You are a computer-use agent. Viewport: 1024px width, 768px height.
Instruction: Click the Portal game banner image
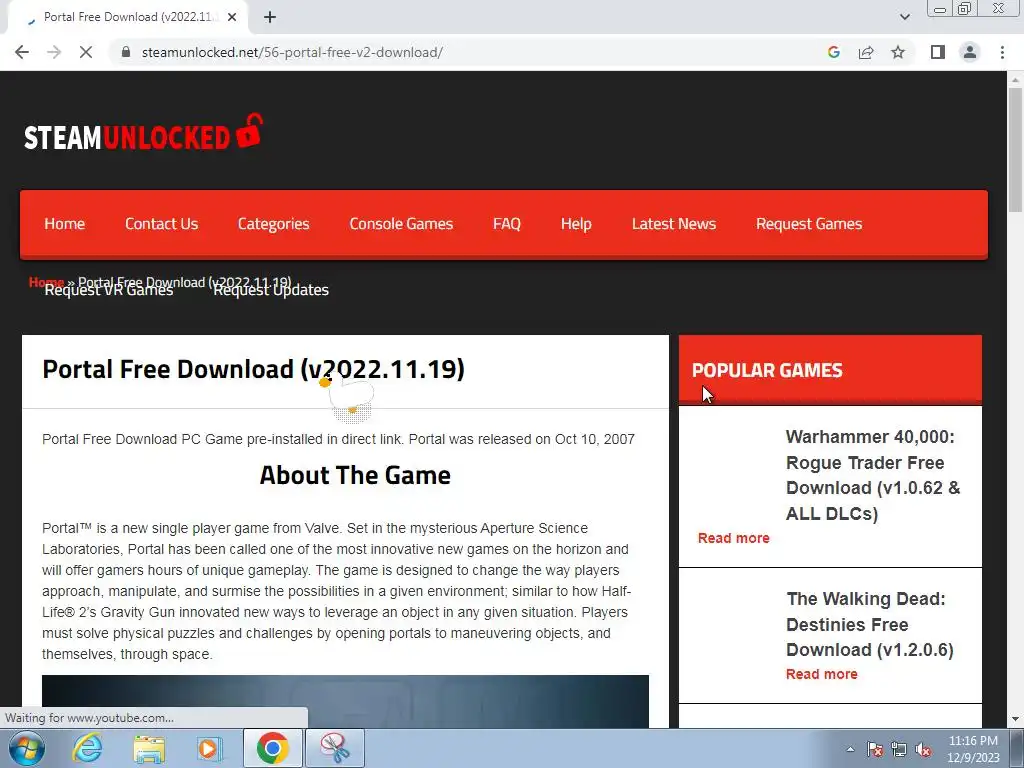point(345,701)
